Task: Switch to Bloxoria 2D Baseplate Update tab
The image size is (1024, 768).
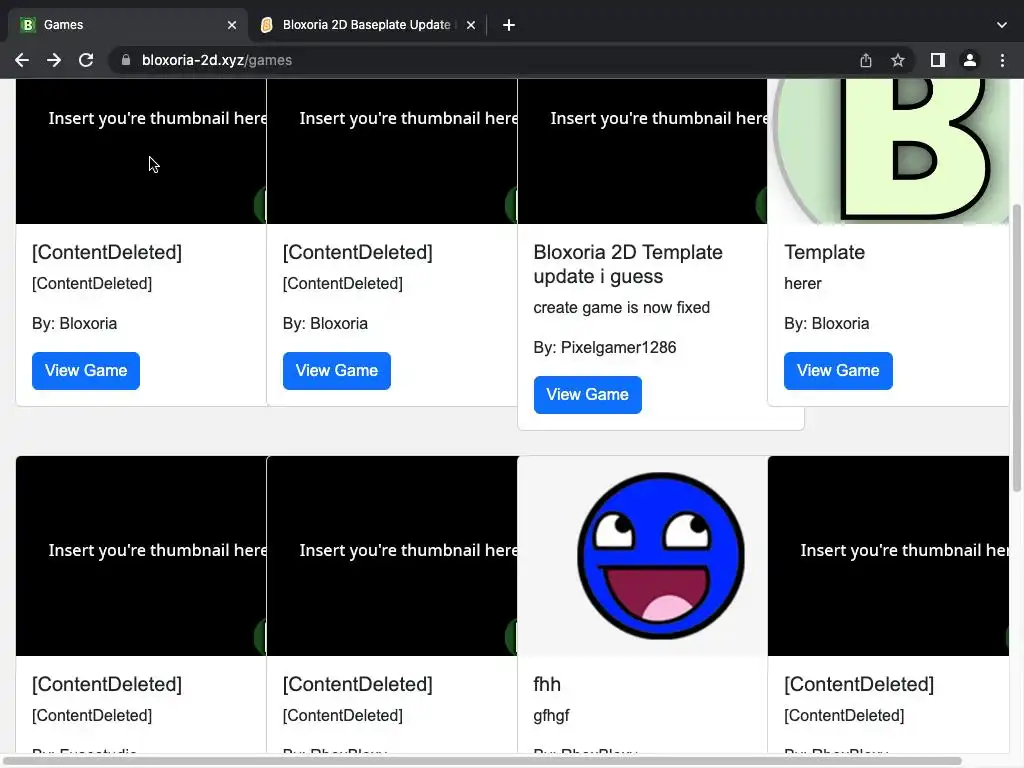Action: tap(368, 25)
